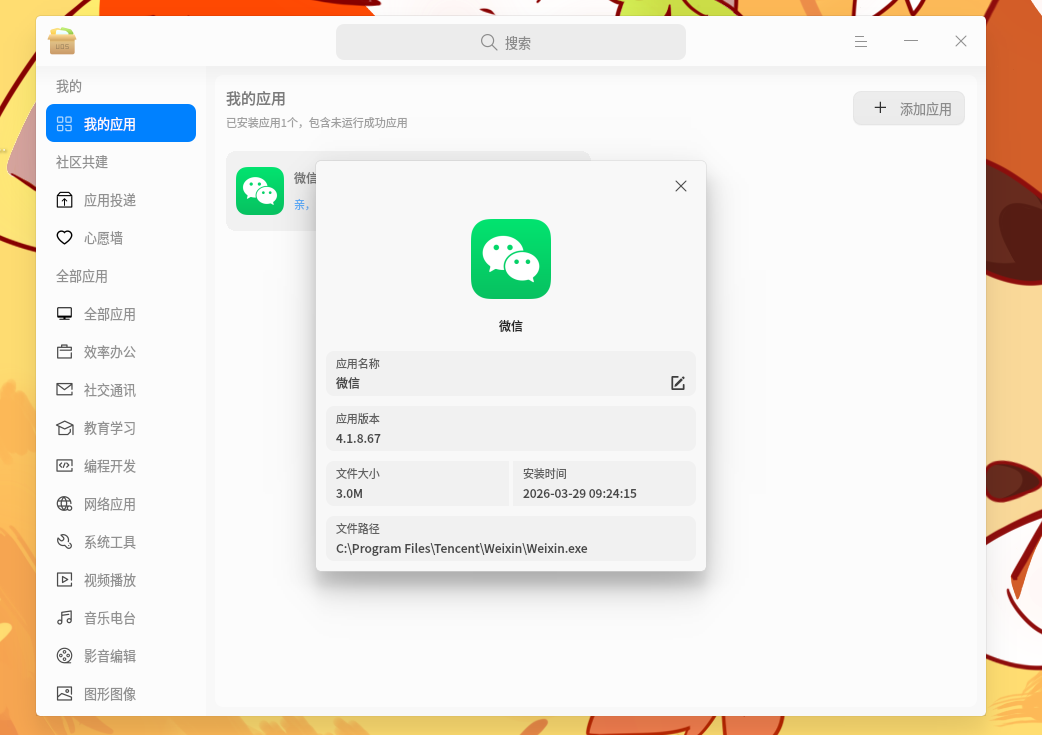Viewport: 1042px width, 735px height.
Task: Browse 网络应用 category
Action: (121, 504)
